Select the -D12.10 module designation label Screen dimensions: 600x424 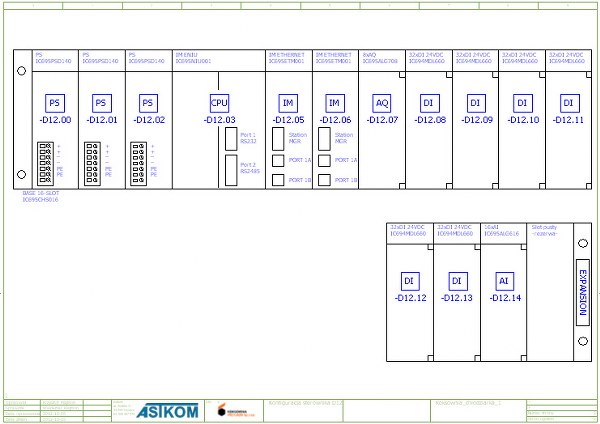pyautogui.click(x=523, y=120)
